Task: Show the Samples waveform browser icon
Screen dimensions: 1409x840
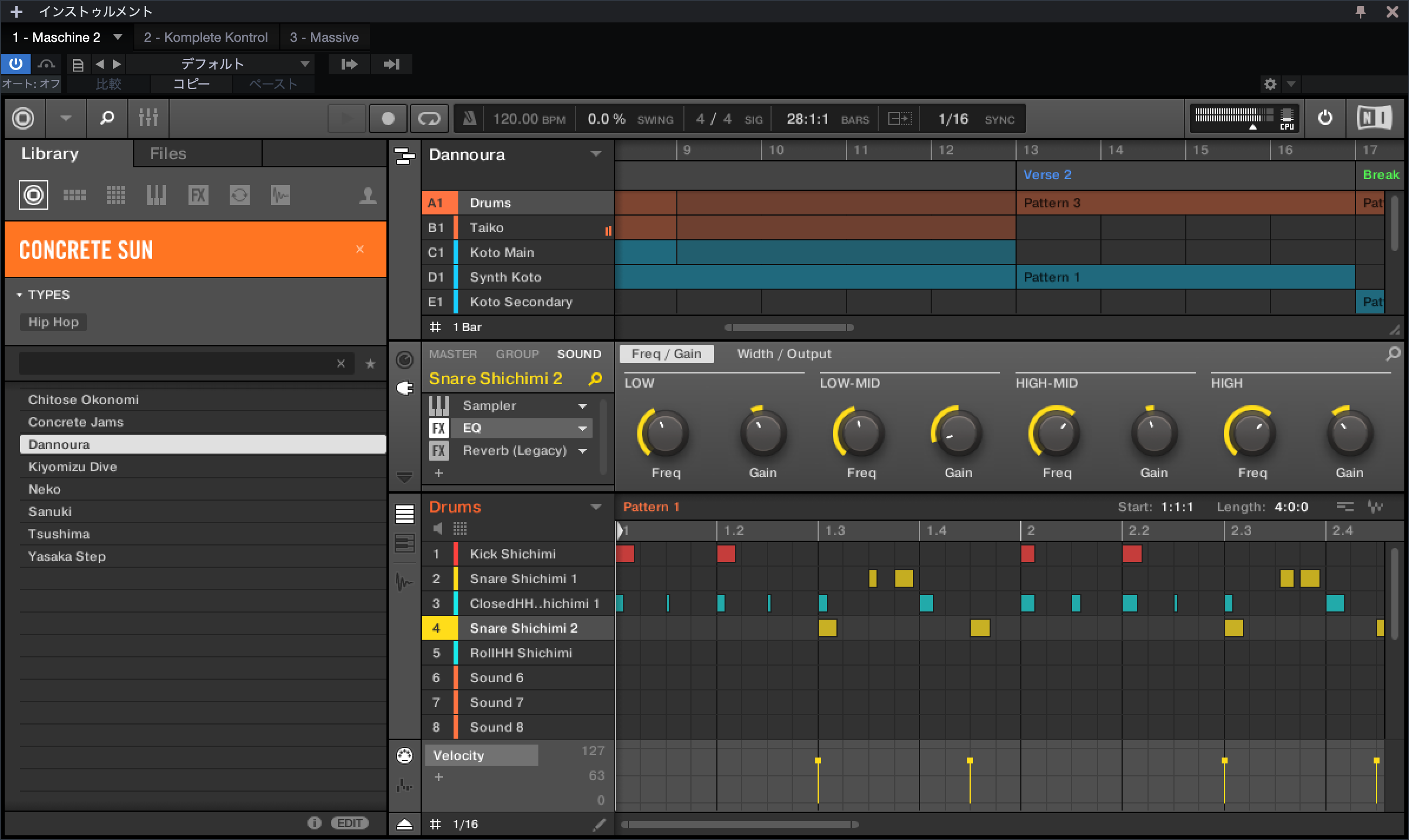Action: point(280,195)
